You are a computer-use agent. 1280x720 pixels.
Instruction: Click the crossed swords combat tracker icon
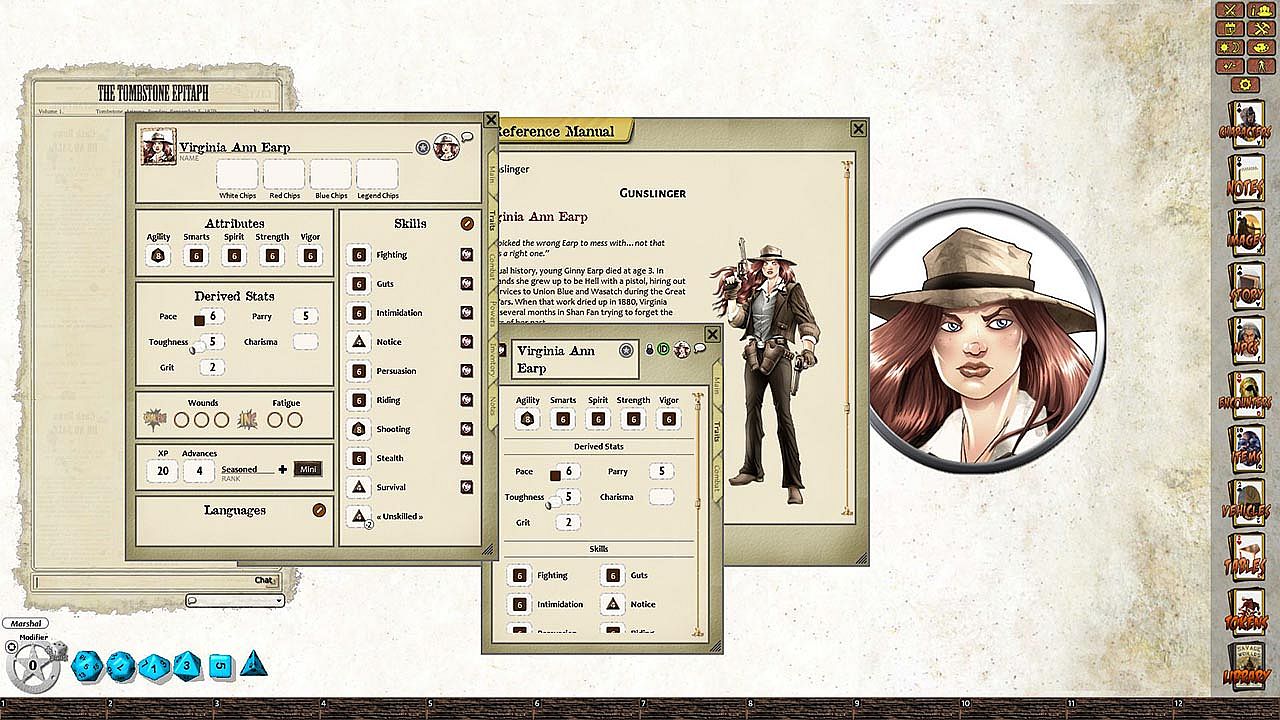click(x=1230, y=10)
